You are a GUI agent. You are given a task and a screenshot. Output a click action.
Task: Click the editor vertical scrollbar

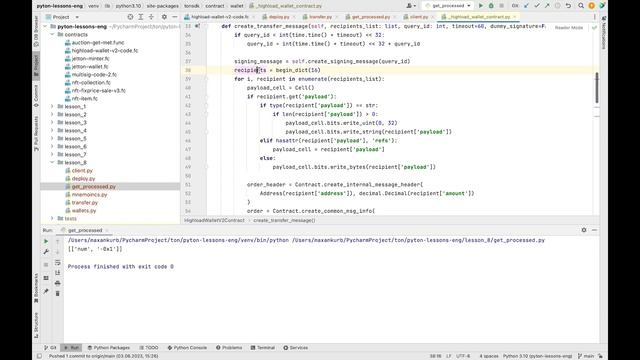point(596,88)
